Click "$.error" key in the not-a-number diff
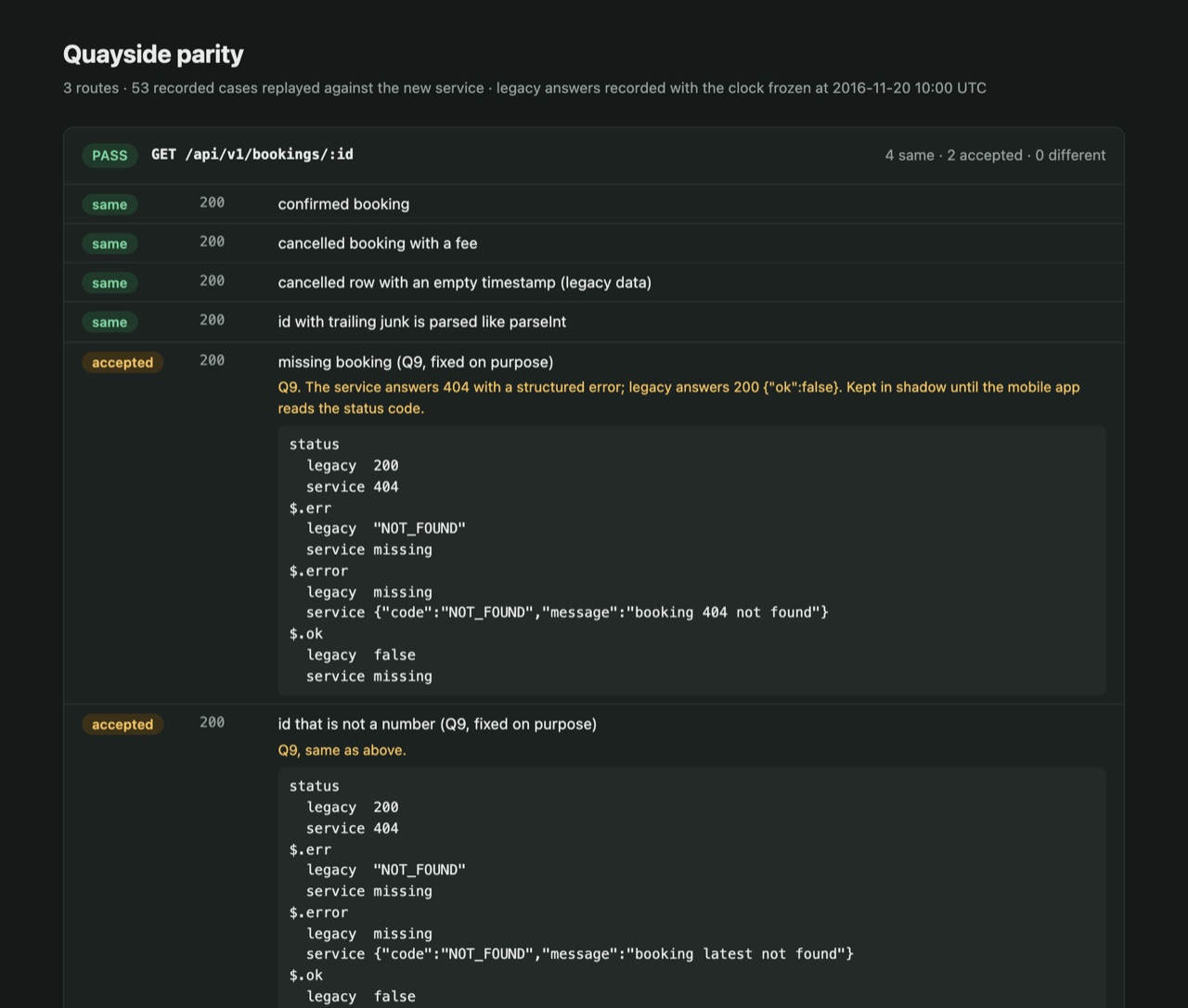 point(318,912)
